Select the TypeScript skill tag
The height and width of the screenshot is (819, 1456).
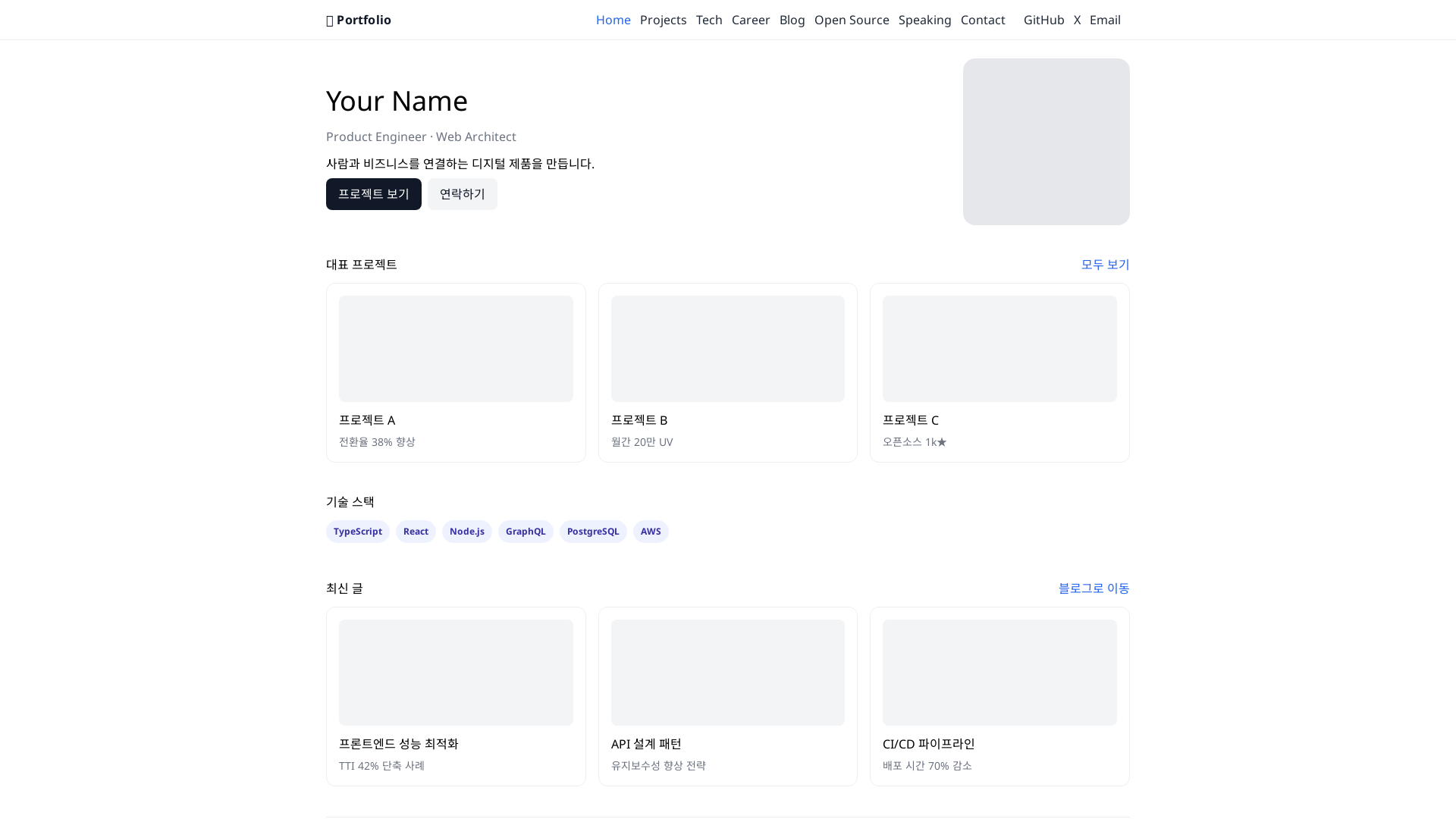click(x=357, y=531)
